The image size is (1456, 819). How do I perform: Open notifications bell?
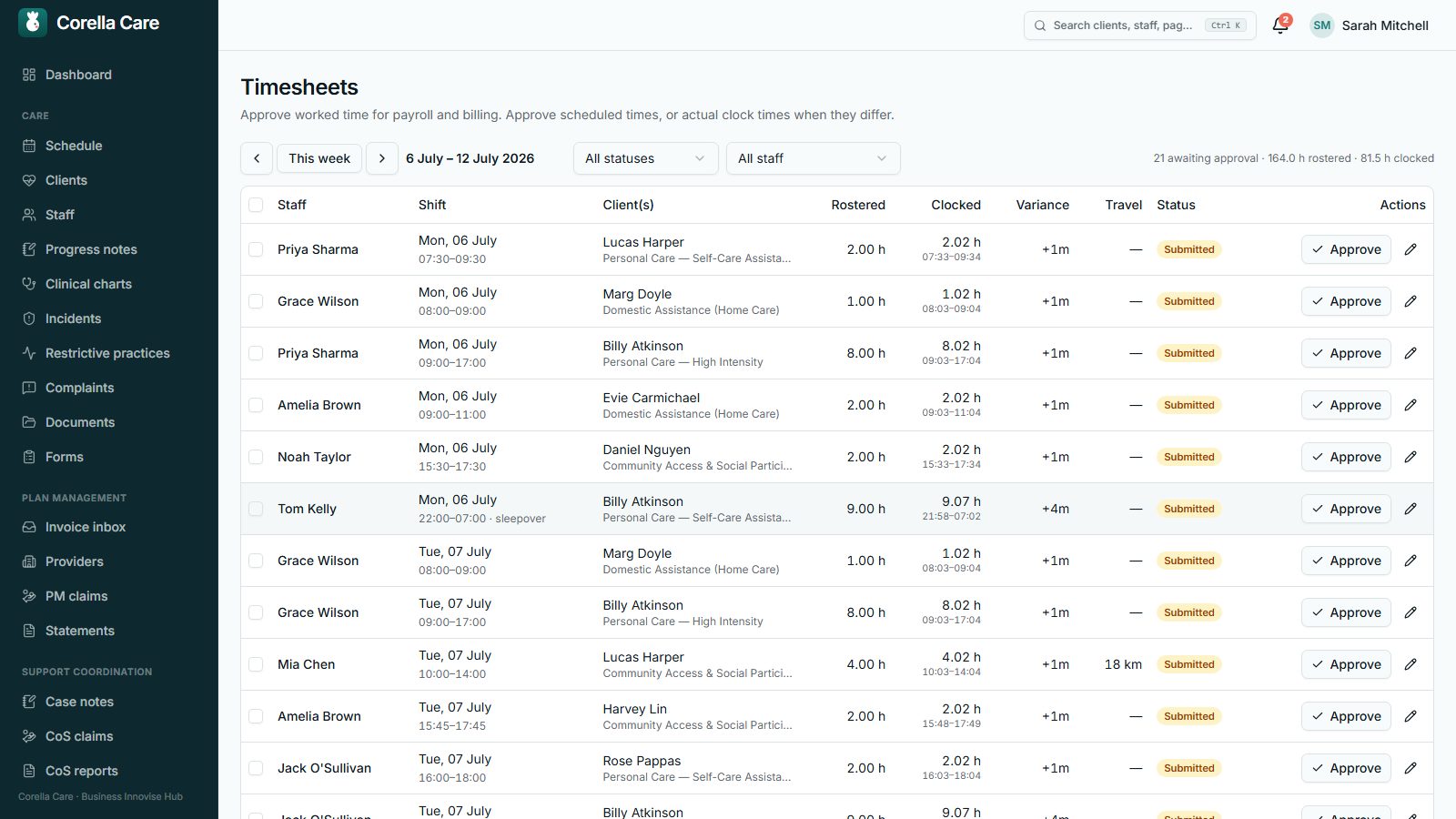[1280, 25]
